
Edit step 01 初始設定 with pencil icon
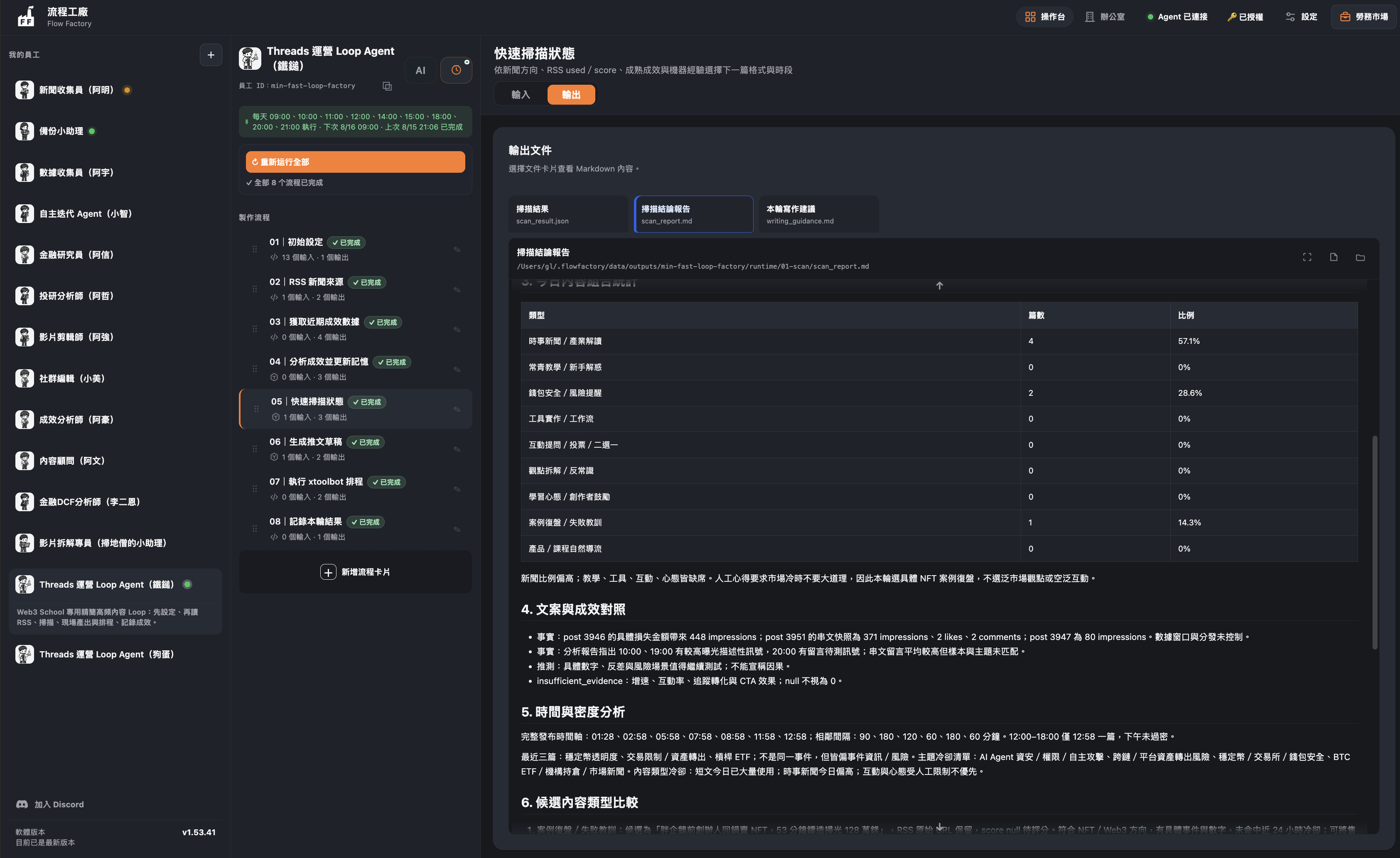[x=457, y=249]
